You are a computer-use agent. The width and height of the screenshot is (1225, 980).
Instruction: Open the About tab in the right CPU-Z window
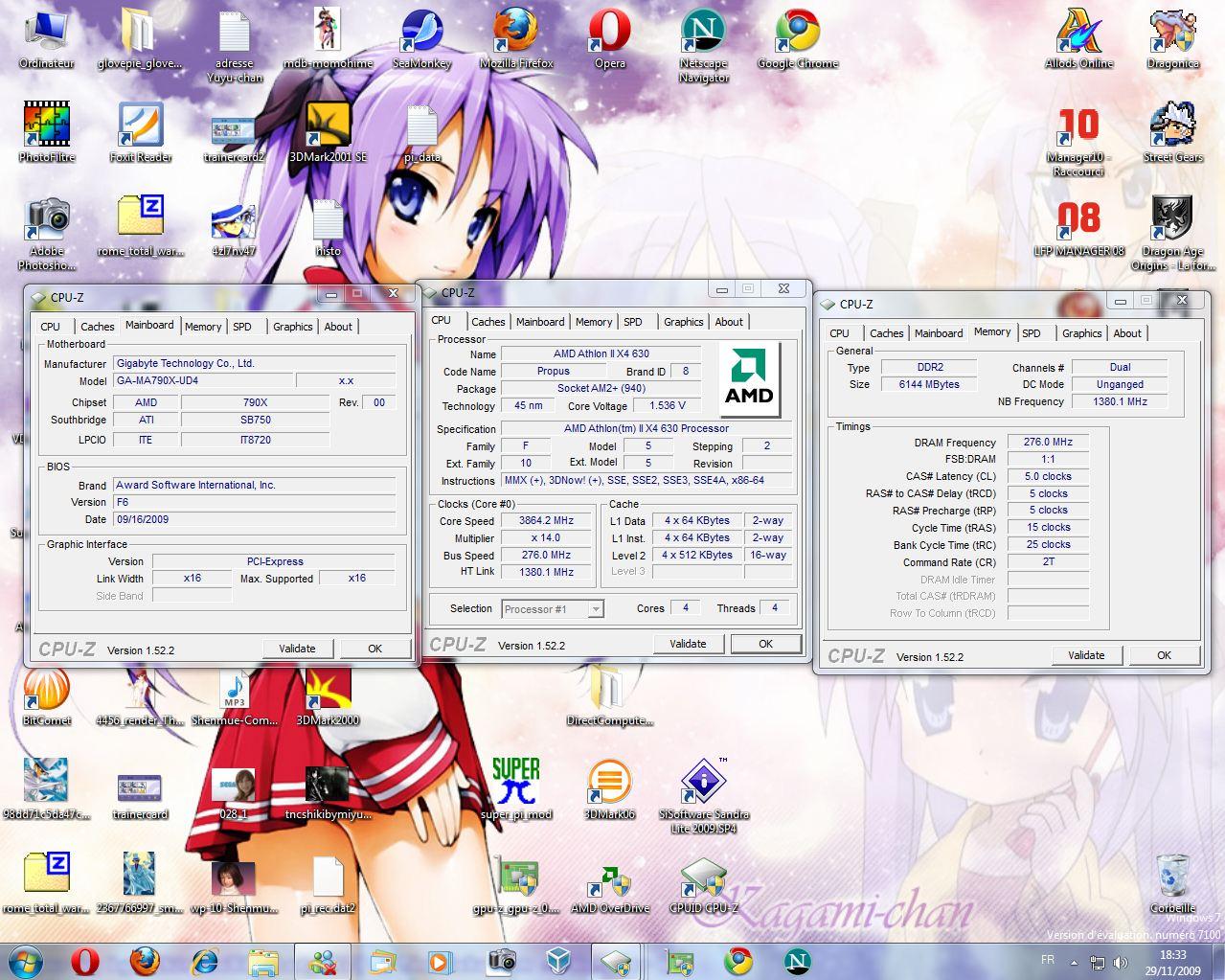1127,333
